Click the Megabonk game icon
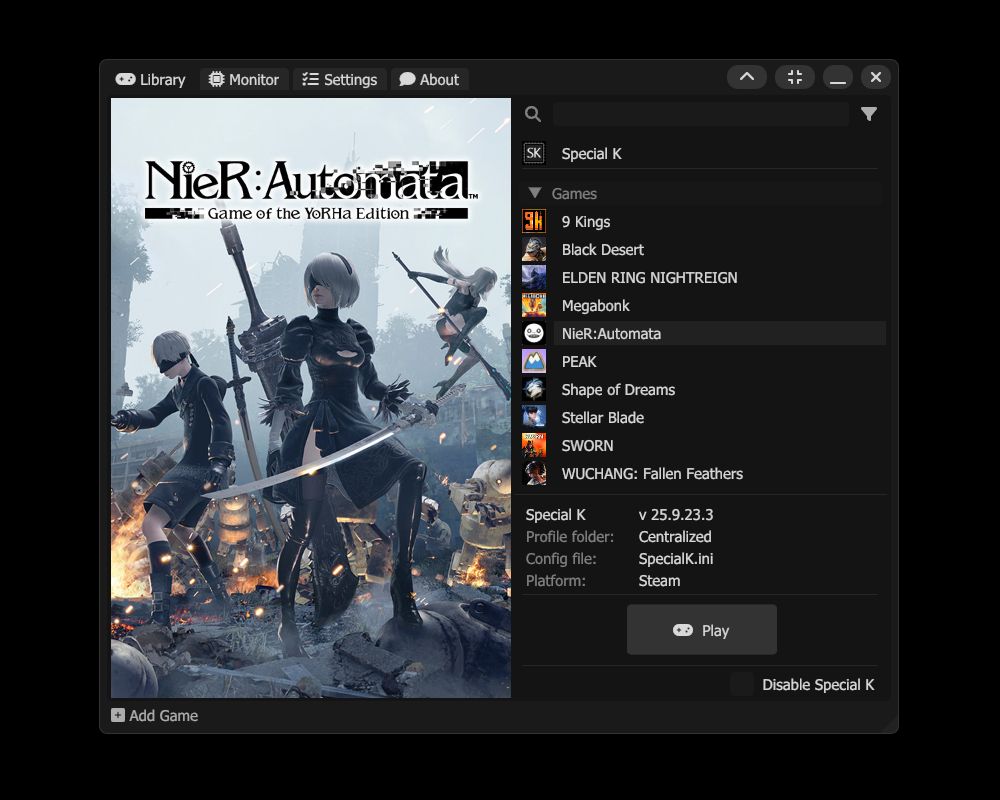 534,306
